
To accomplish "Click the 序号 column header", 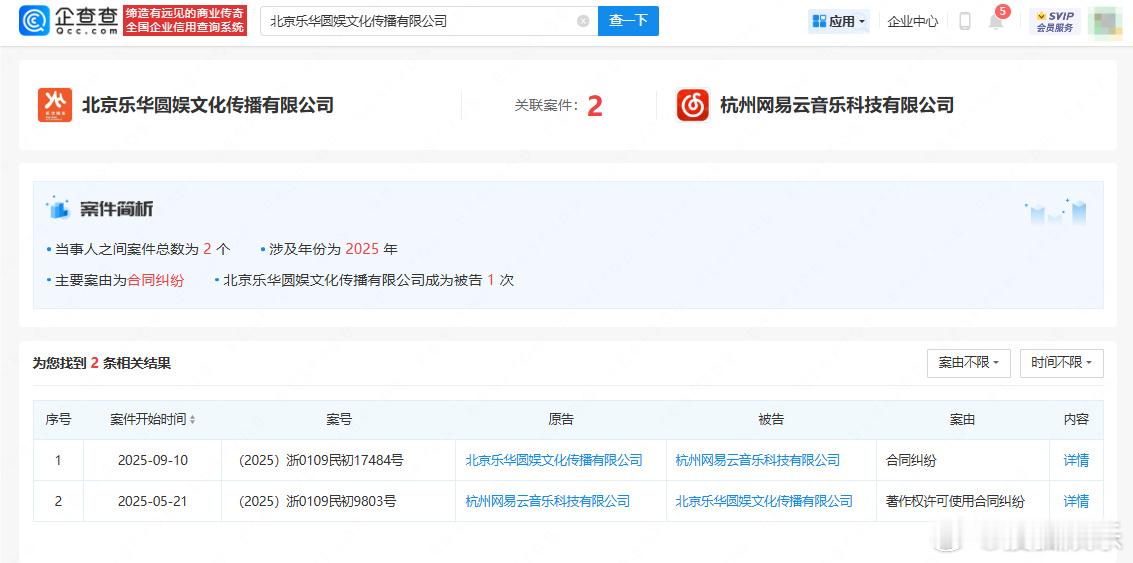I will [59, 419].
